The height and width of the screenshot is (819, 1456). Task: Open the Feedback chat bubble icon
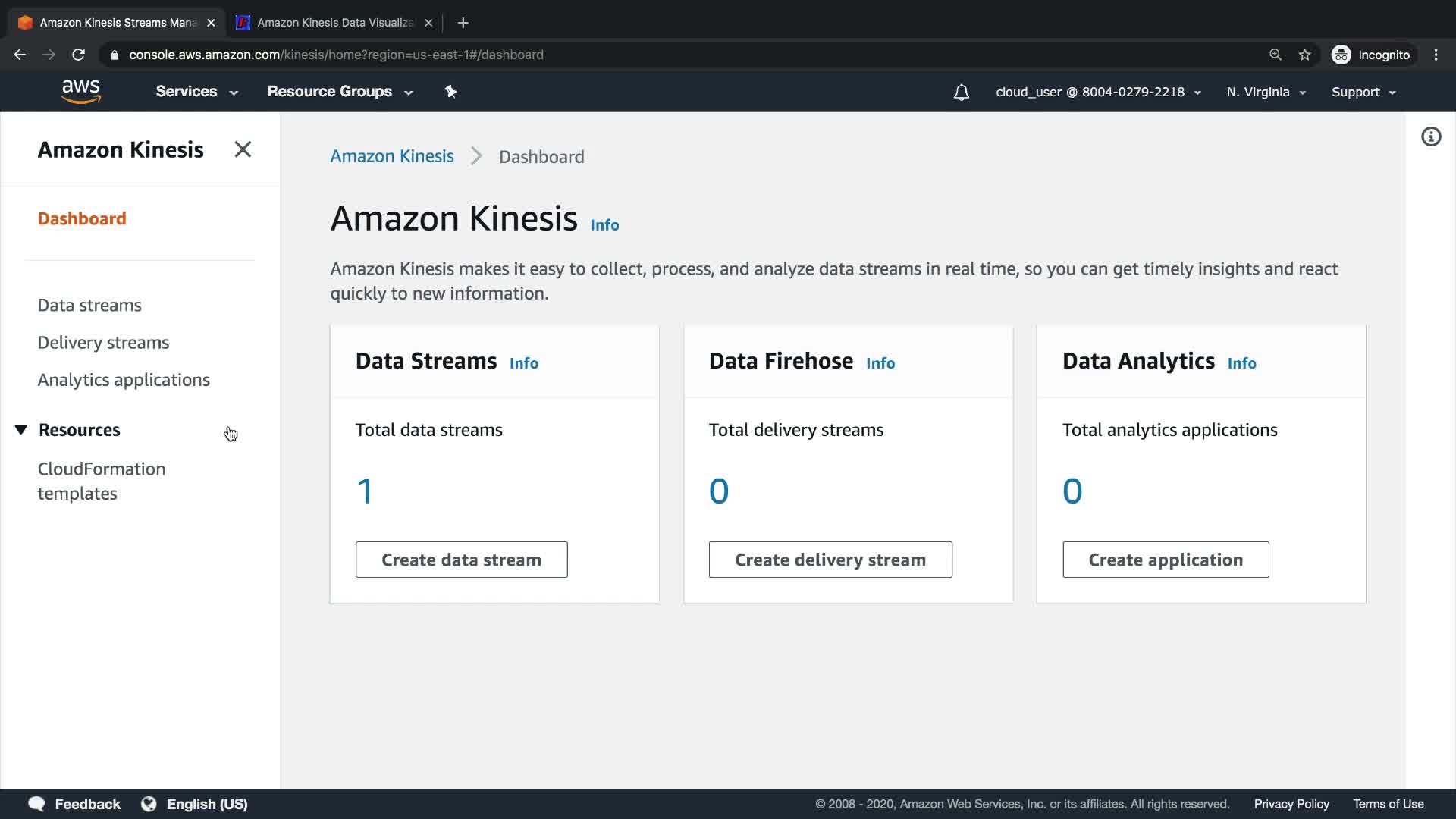[x=36, y=804]
